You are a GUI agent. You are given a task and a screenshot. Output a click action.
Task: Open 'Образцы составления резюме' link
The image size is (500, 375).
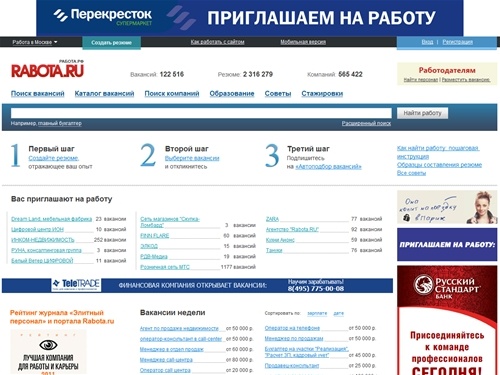(x=439, y=165)
